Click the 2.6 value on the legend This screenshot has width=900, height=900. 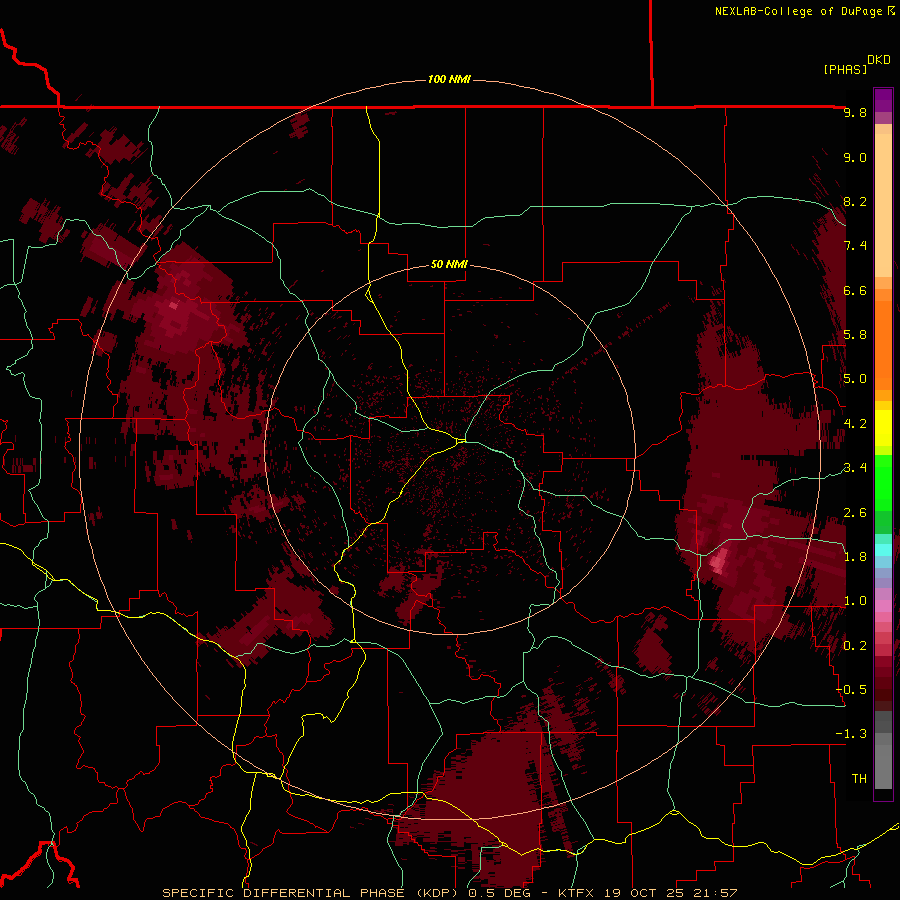(855, 513)
